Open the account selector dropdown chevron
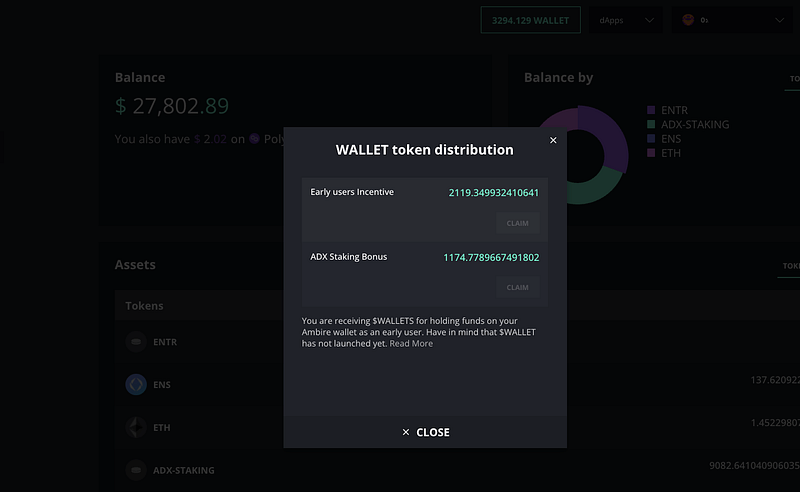This screenshot has width=800, height=492. 779,20
